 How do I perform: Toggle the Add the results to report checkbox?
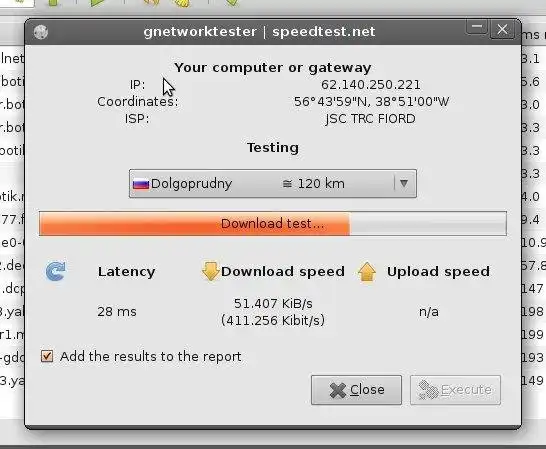pos(47,356)
